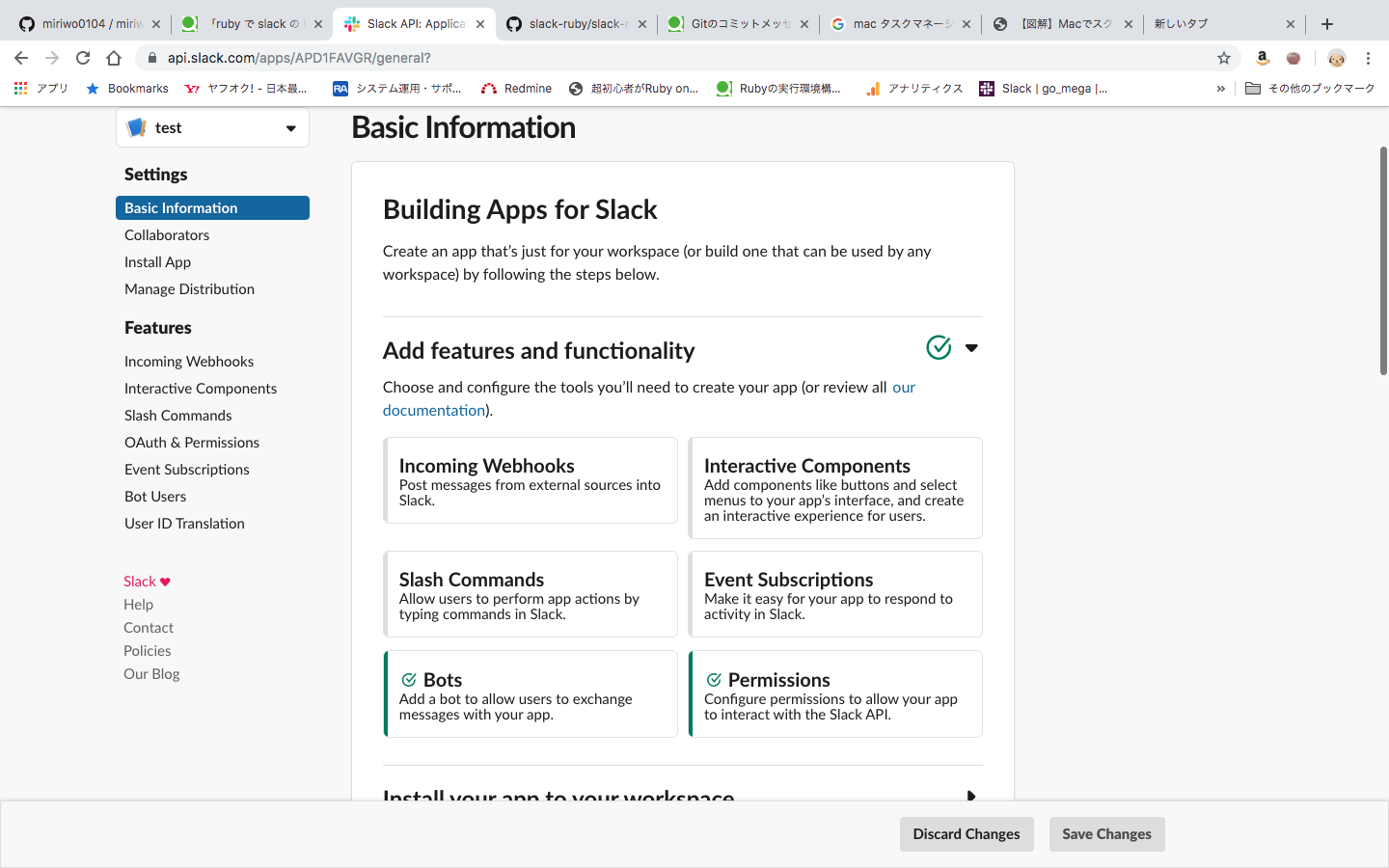Open the システム運用・サポ bookmark
This screenshot has height=868, width=1389.
(396, 89)
